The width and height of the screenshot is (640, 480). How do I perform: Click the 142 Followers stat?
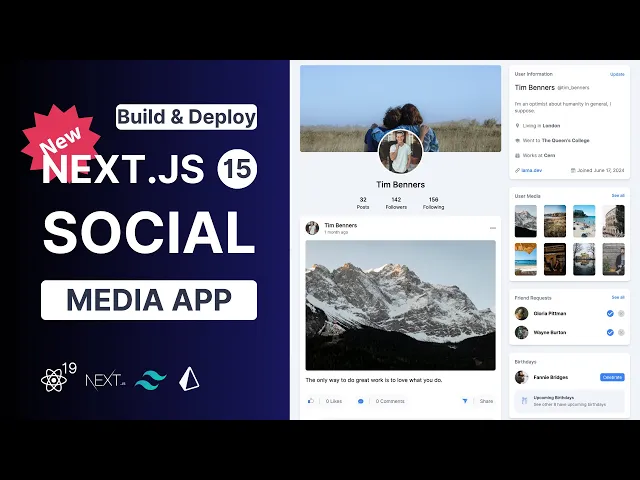tap(396, 203)
